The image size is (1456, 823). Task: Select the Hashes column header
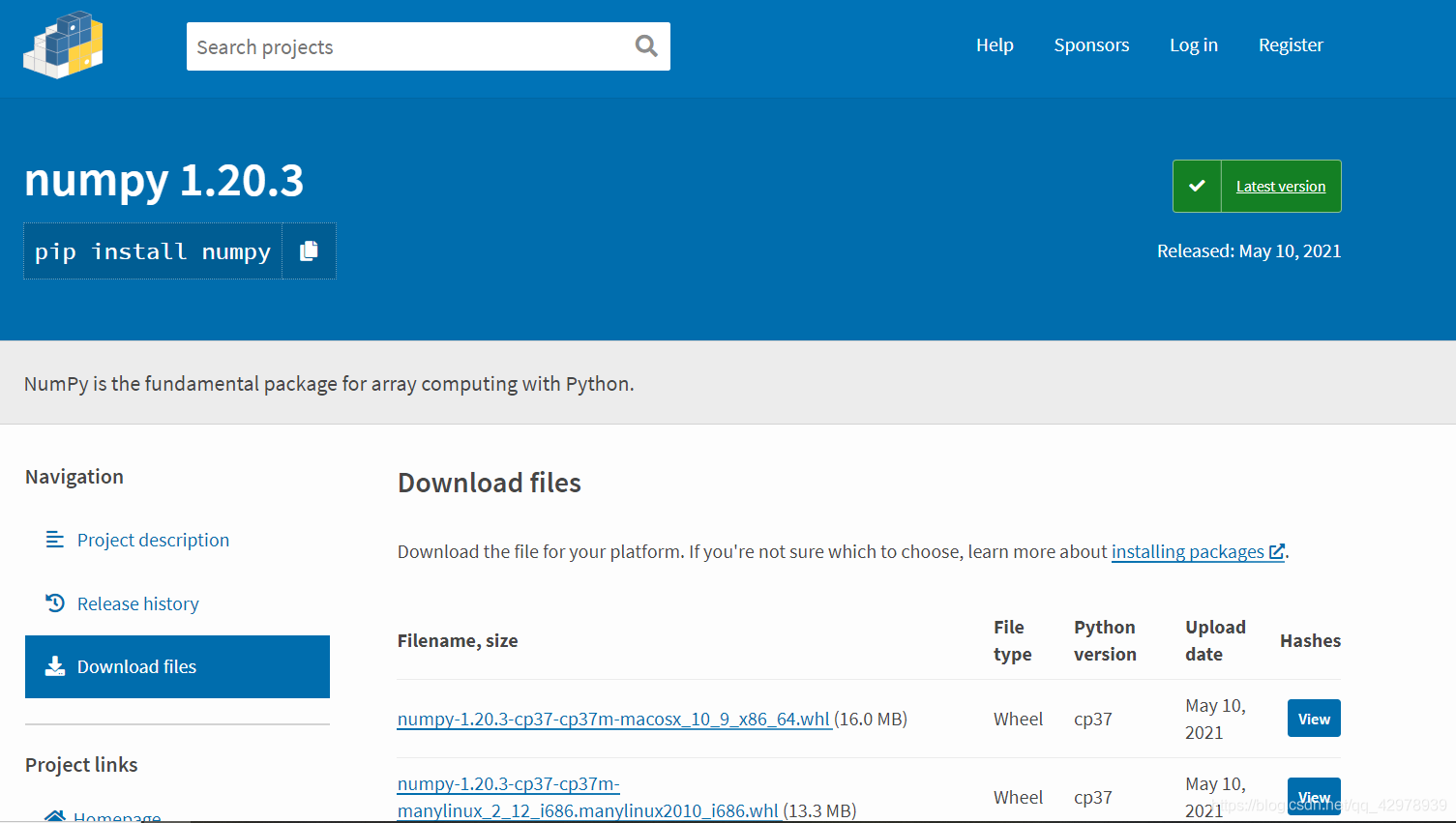point(1310,640)
